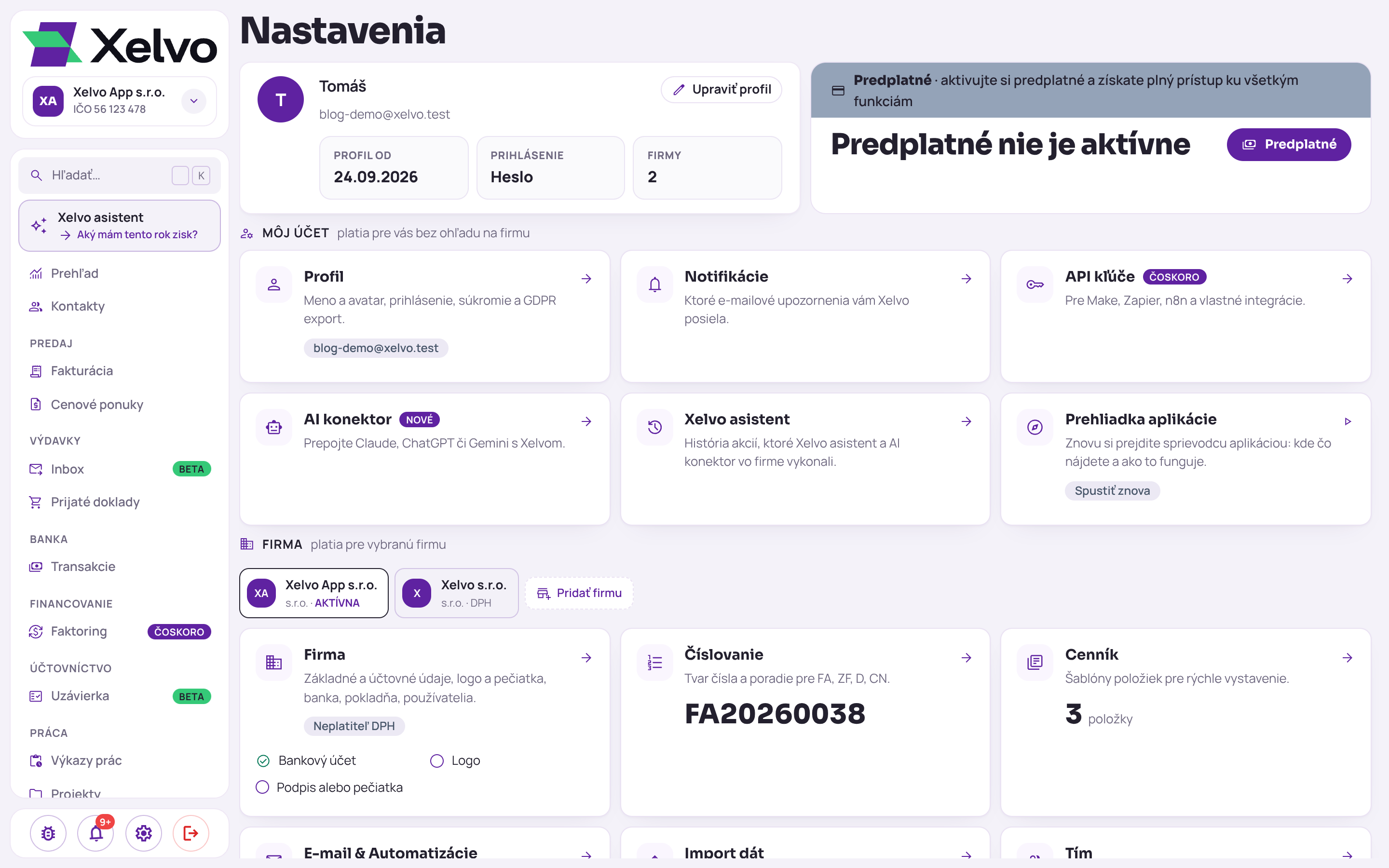Click the play arrow on Prehliadka aplikácie
Viewport: 1389px width, 868px height.
[1348, 421]
